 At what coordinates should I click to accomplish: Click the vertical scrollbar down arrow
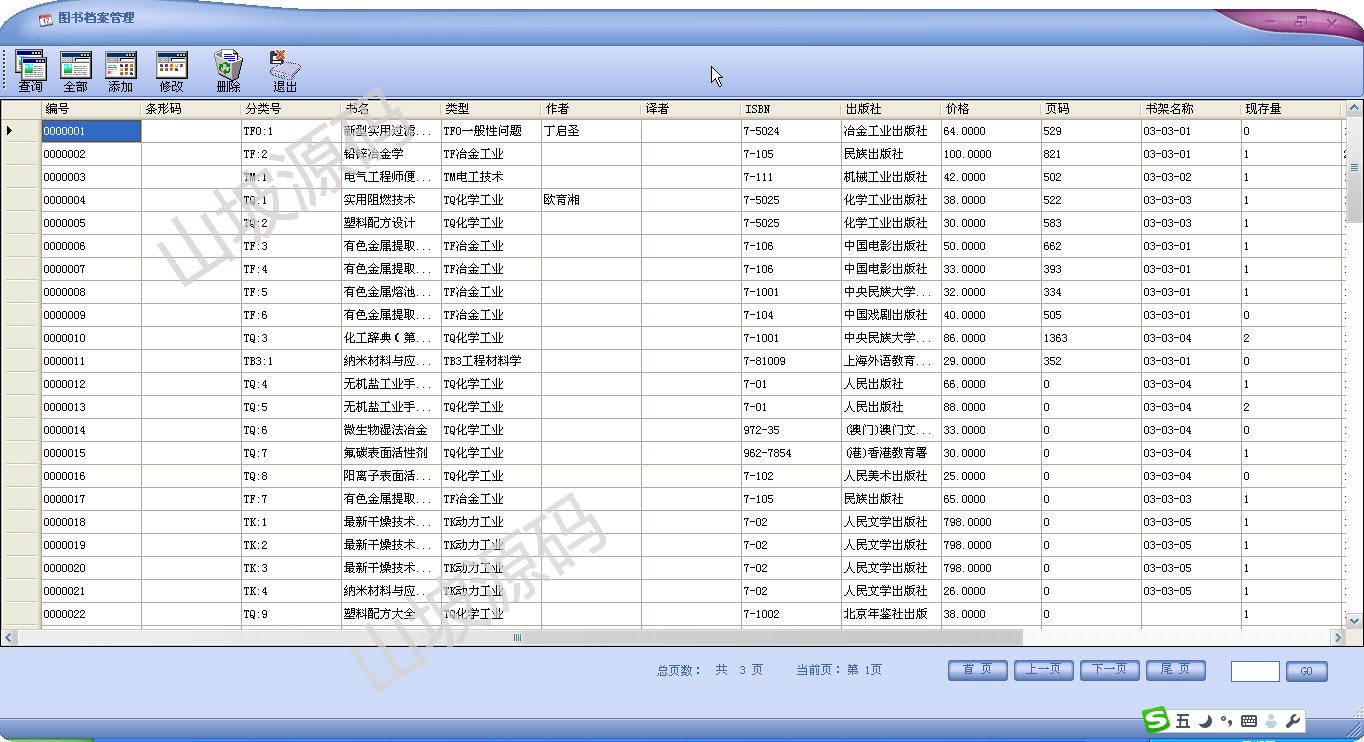tap(1355, 621)
